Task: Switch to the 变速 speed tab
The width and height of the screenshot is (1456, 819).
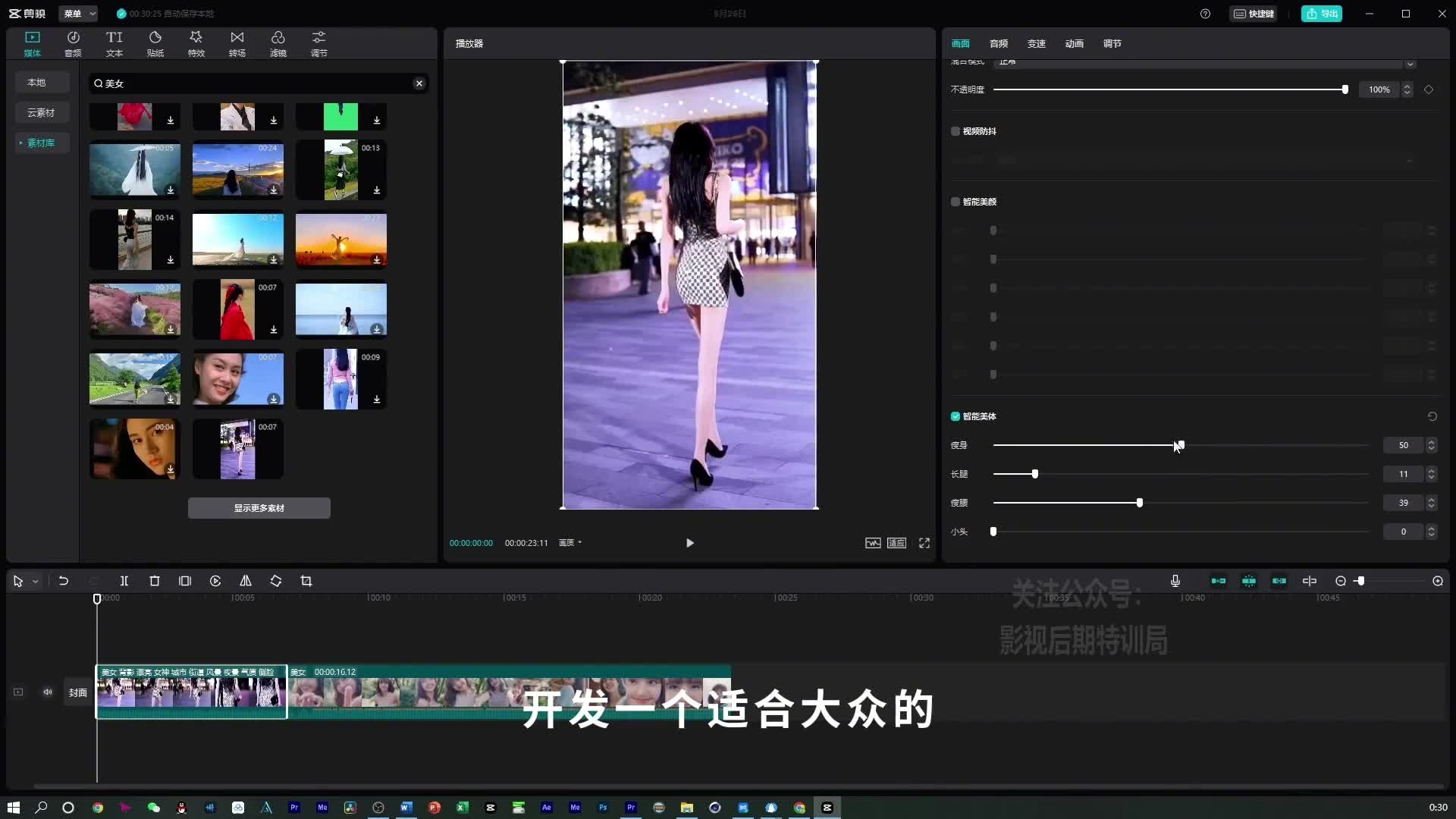Action: click(x=1037, y=43)
